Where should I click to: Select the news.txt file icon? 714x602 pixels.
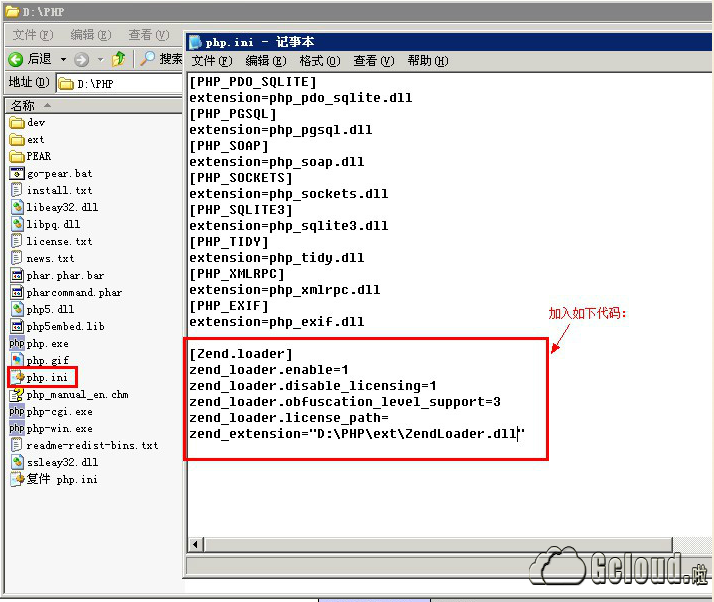coord(17,258)
